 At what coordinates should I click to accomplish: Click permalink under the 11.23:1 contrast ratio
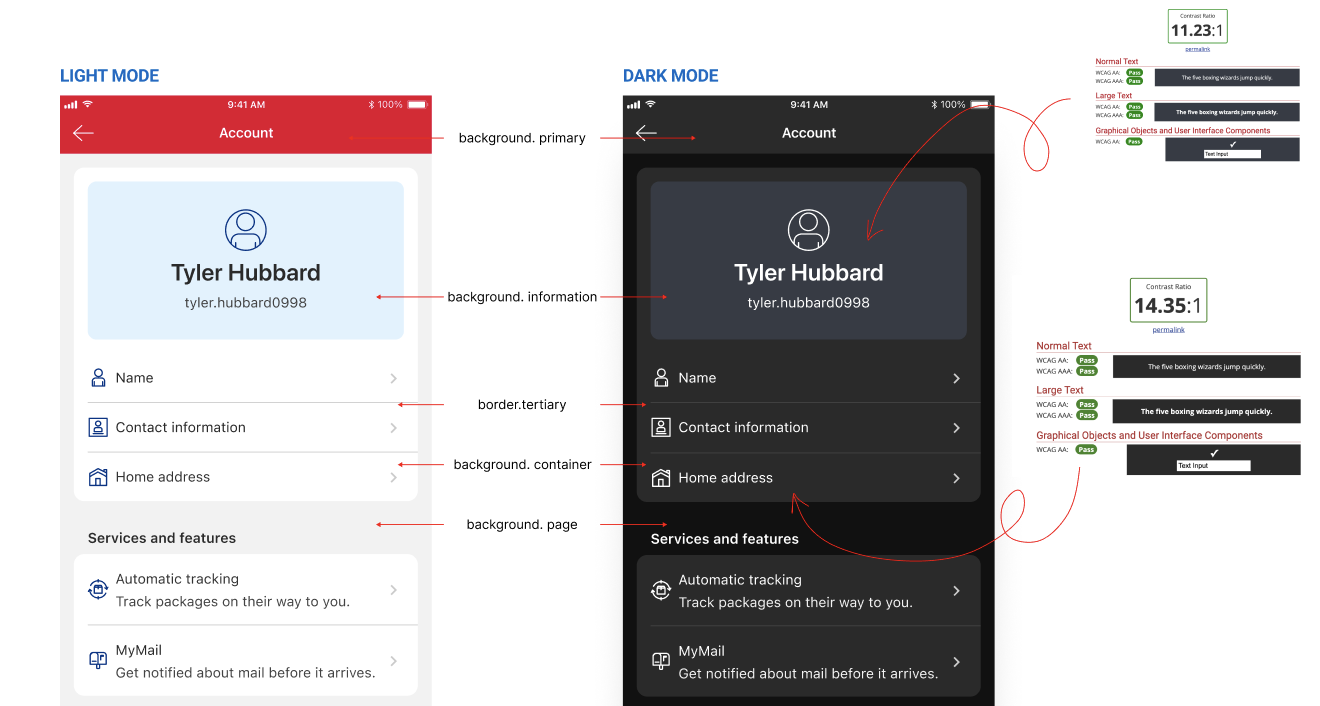point(1197,49)
